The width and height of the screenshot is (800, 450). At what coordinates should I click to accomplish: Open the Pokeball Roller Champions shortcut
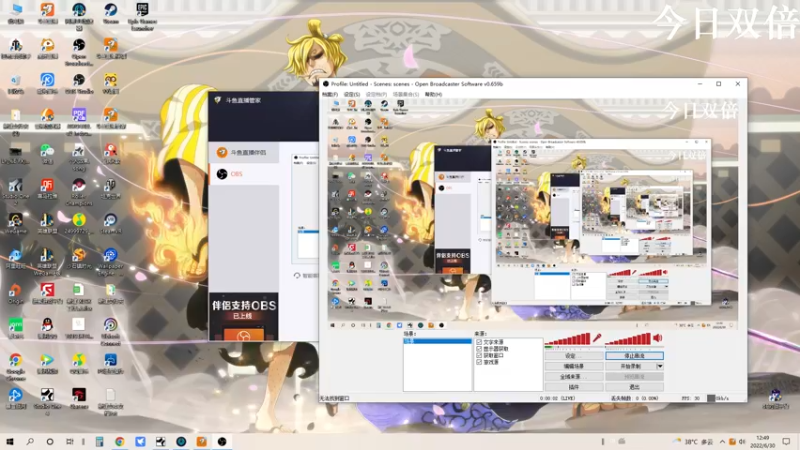pyautogui.click(x=79, y=191)
